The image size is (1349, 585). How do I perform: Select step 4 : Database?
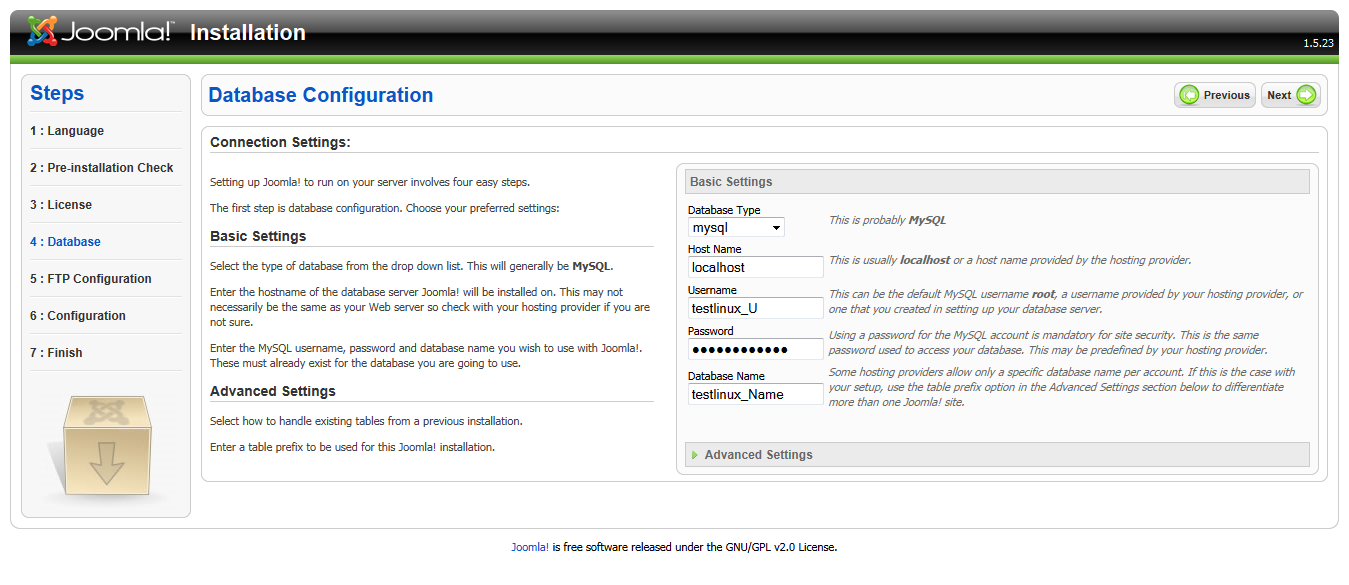coord(65,242)
